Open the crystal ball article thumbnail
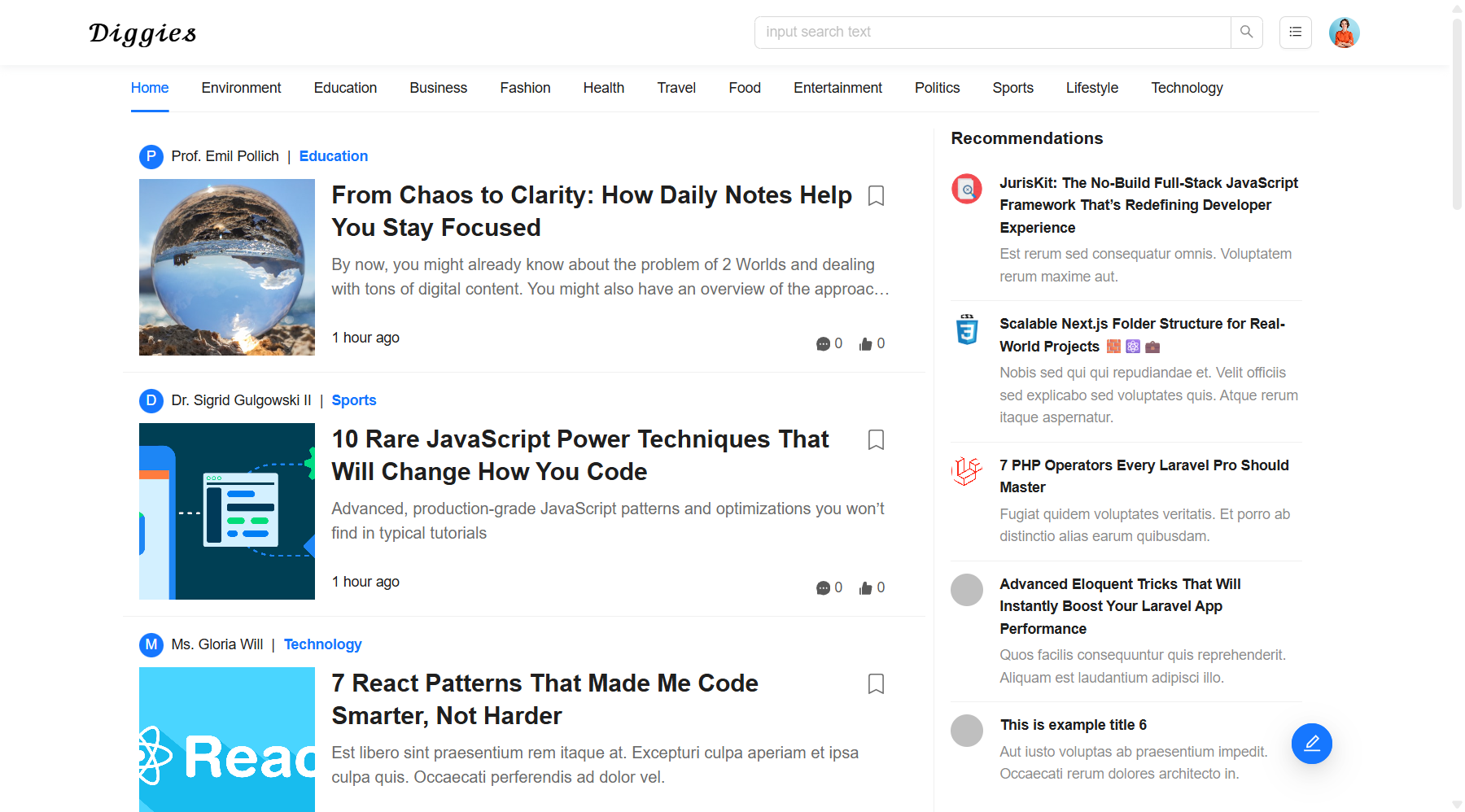Screen dimensions: 1465x812 [x=227, y=268]
